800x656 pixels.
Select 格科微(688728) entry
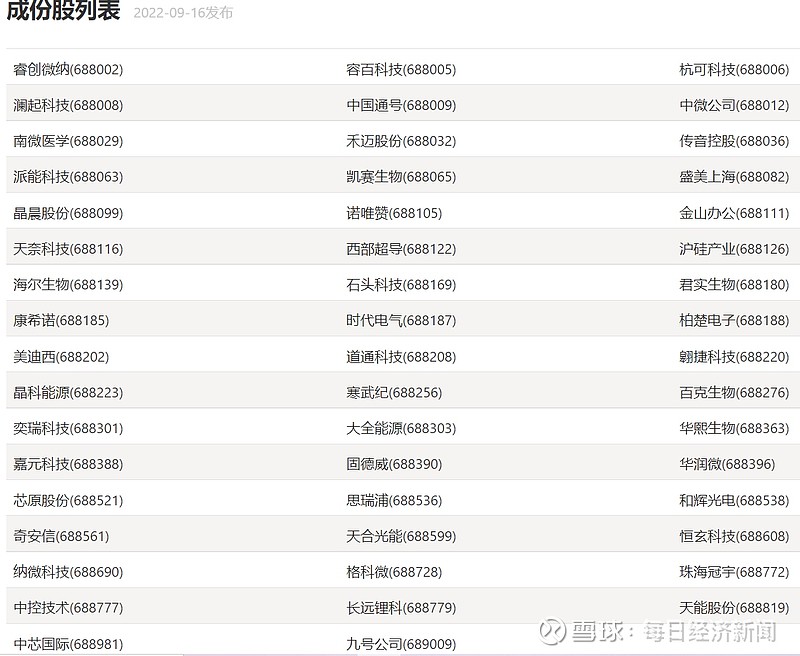point(394,572)
